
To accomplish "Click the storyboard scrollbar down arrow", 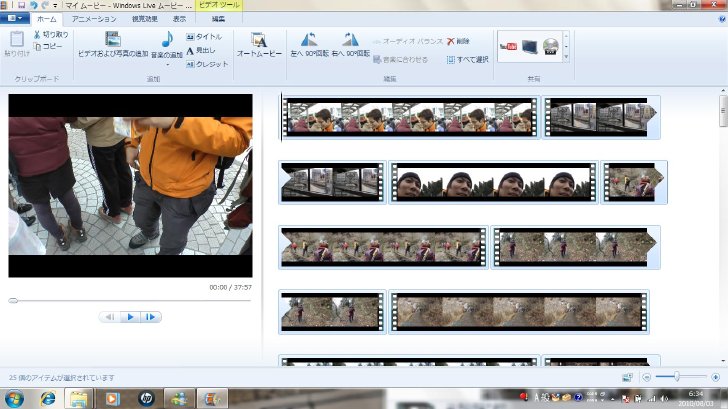I will click(723, 361).
